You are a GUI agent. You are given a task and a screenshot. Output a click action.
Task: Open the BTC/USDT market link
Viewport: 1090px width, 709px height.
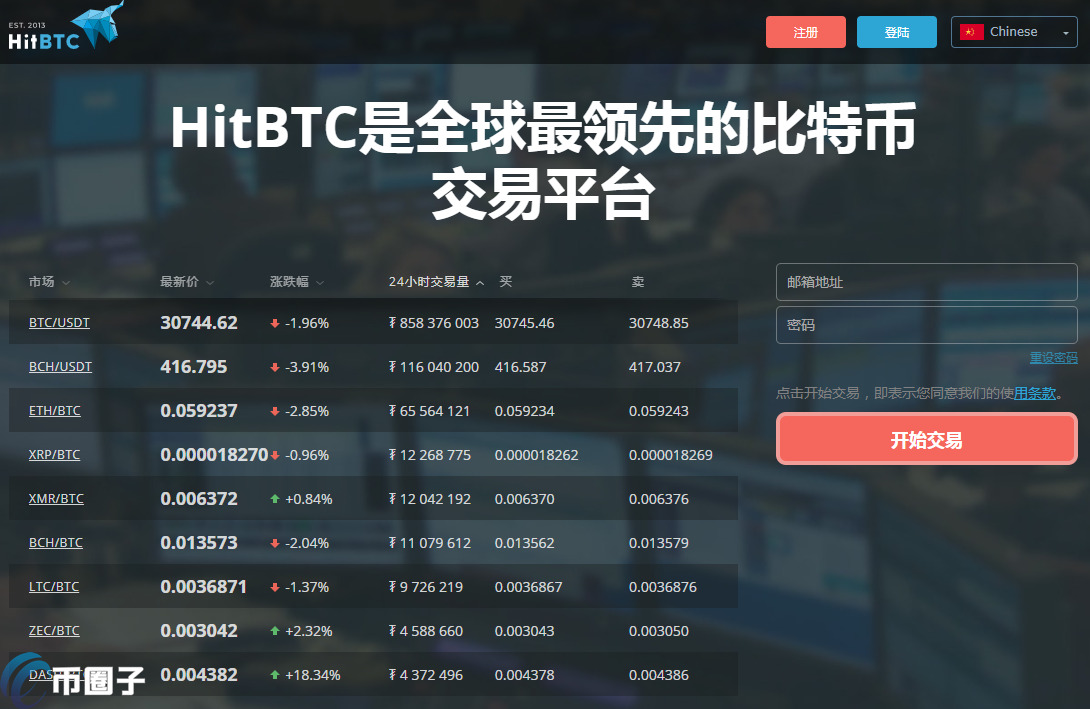click(x=59, y=323)
